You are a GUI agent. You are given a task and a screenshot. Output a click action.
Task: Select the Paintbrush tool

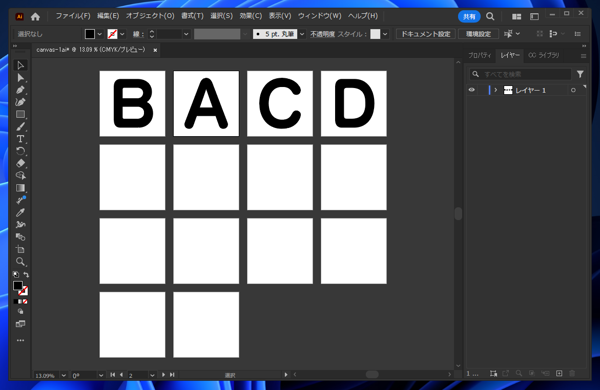20,127
